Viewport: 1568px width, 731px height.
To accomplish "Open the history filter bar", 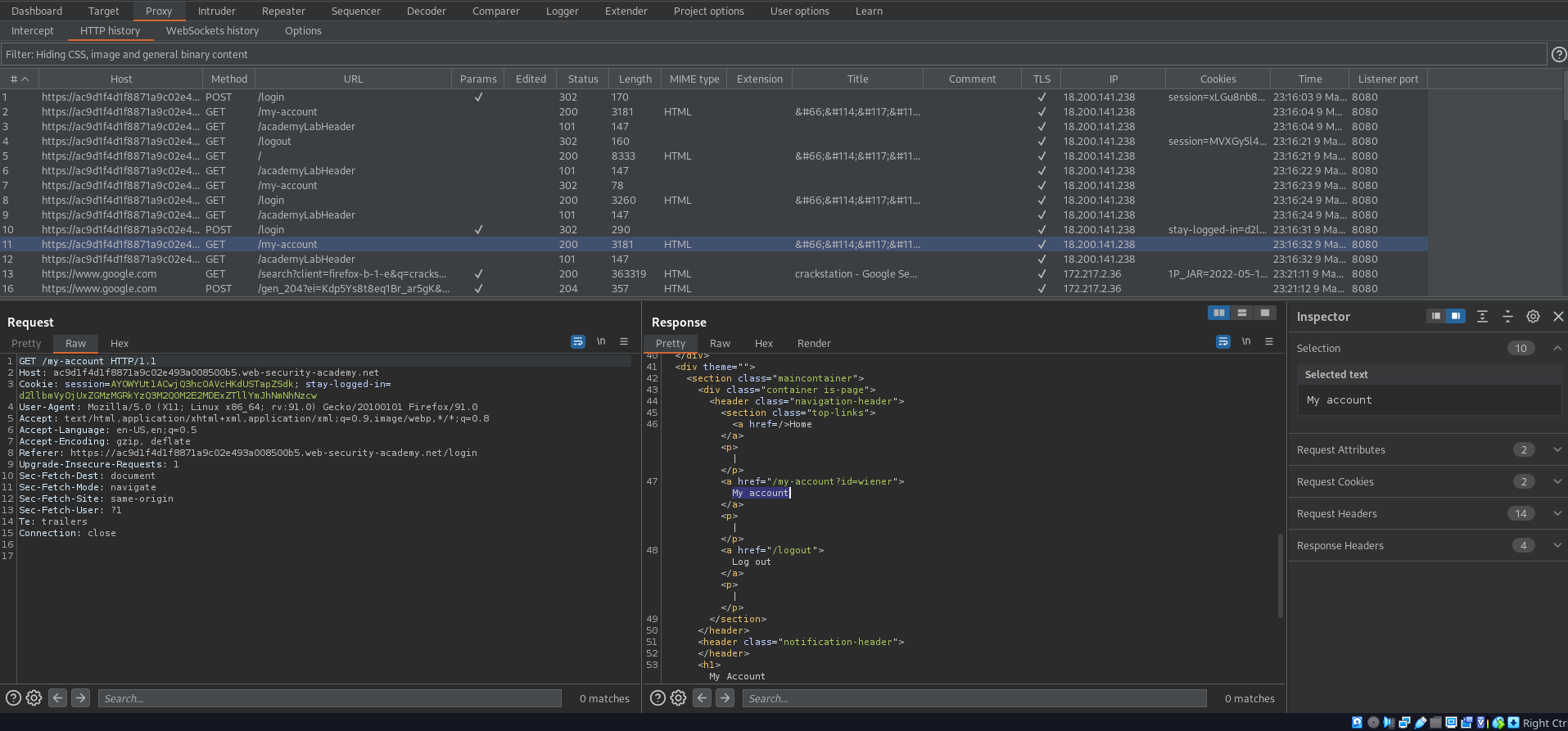I will [x=774, y=54].
